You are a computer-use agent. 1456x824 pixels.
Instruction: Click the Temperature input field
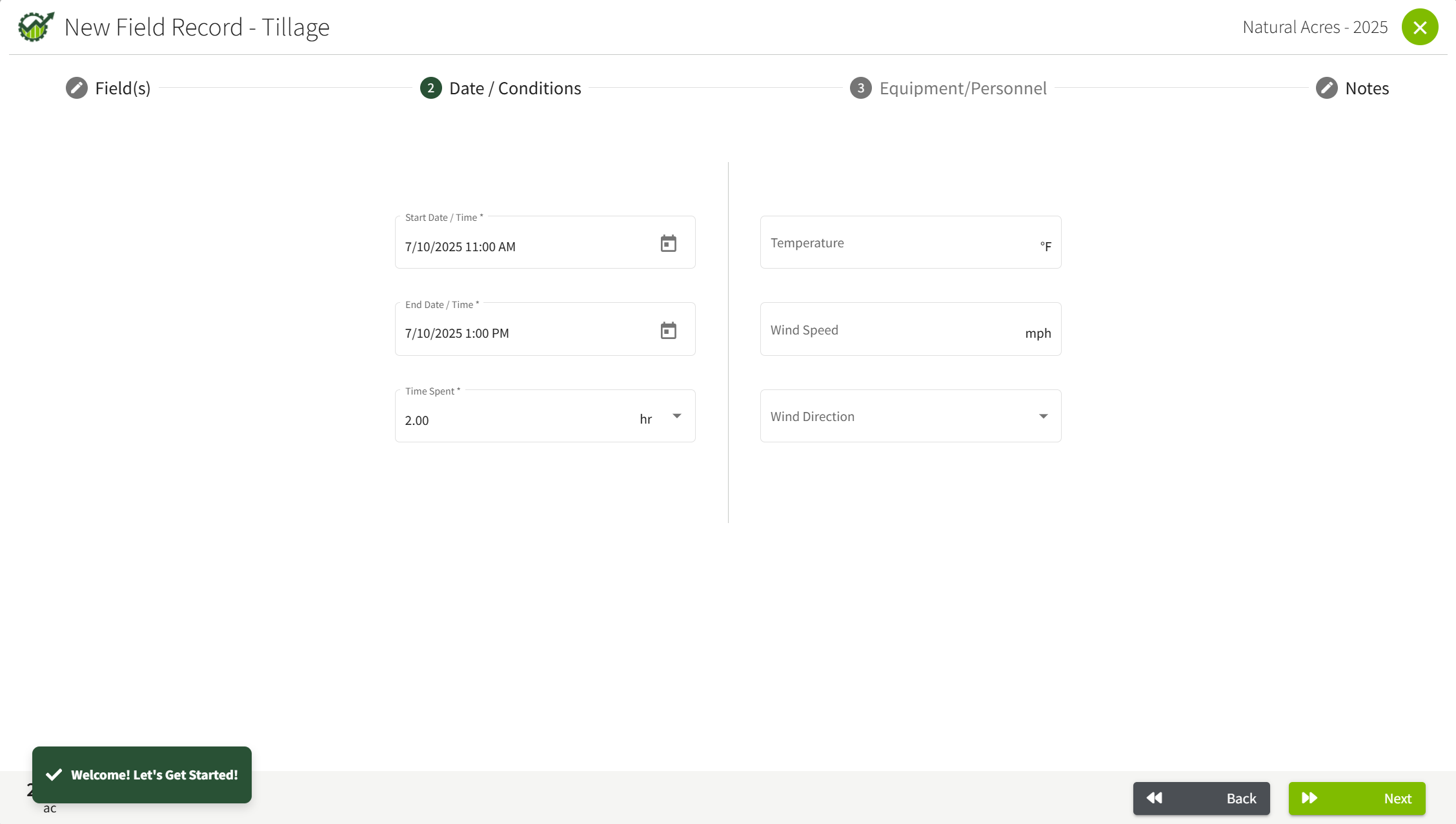[x=911, y=242]
